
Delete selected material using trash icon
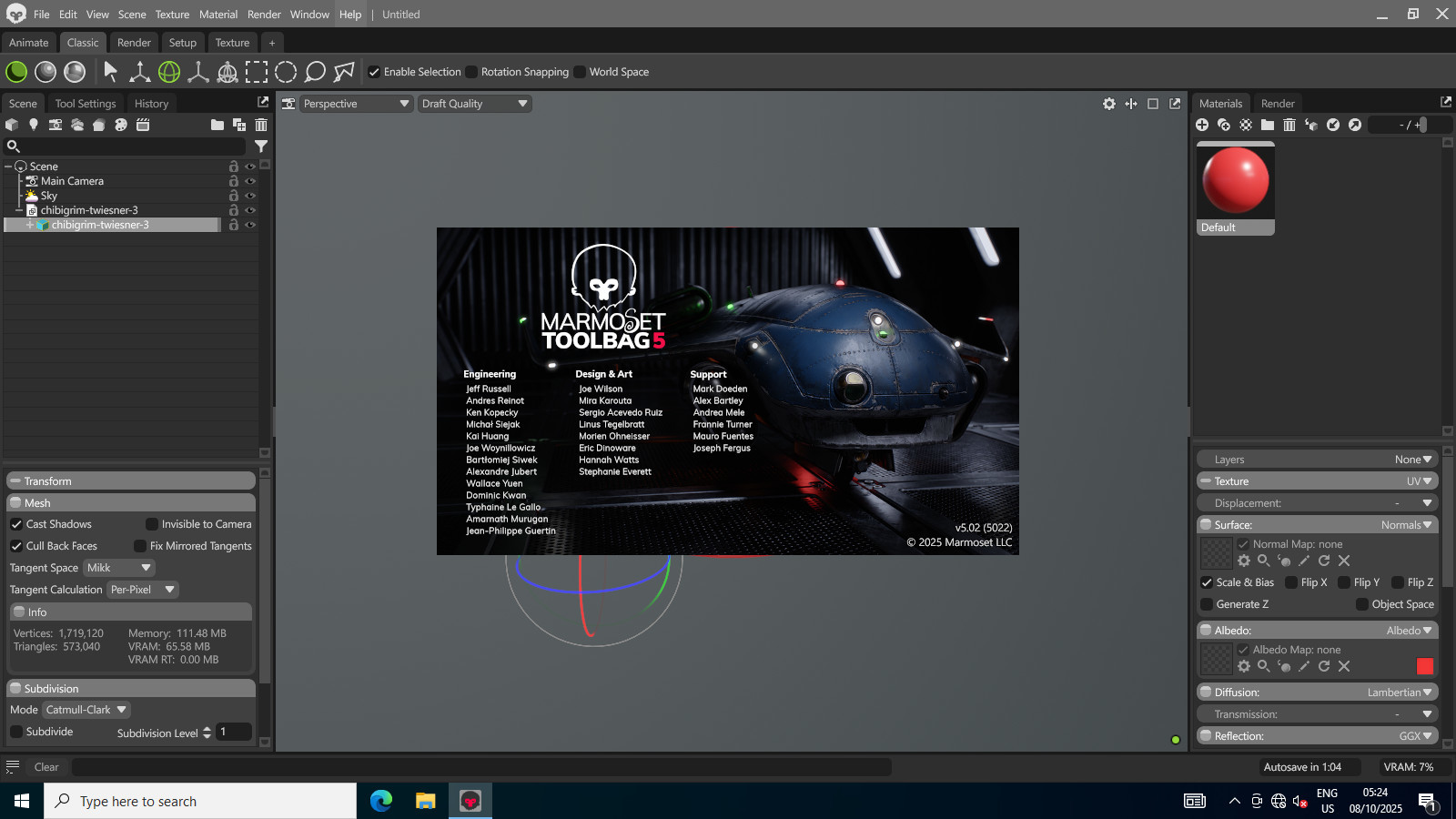point(1289,125)
